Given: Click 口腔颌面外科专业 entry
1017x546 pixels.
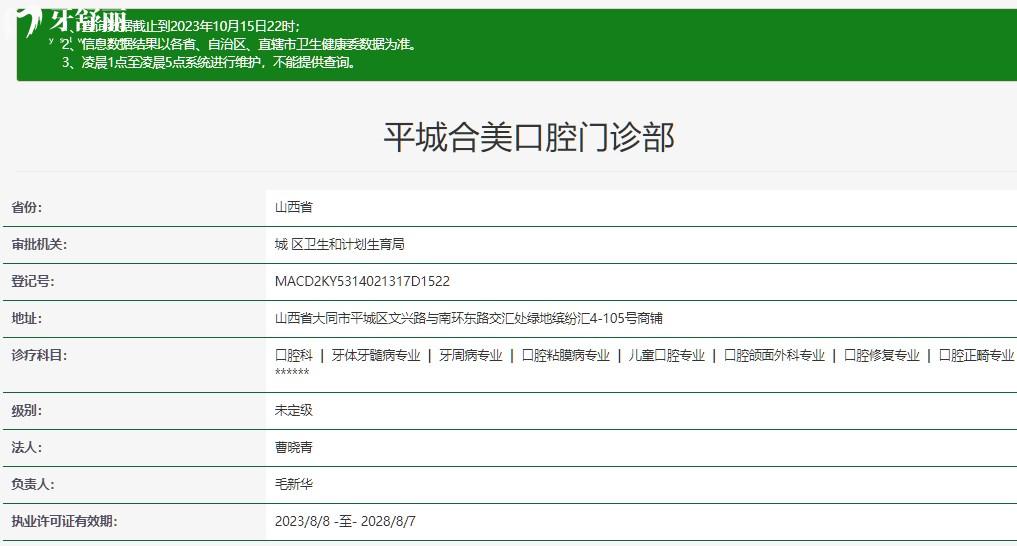Looking at the screenshot, I should (774, 355).
